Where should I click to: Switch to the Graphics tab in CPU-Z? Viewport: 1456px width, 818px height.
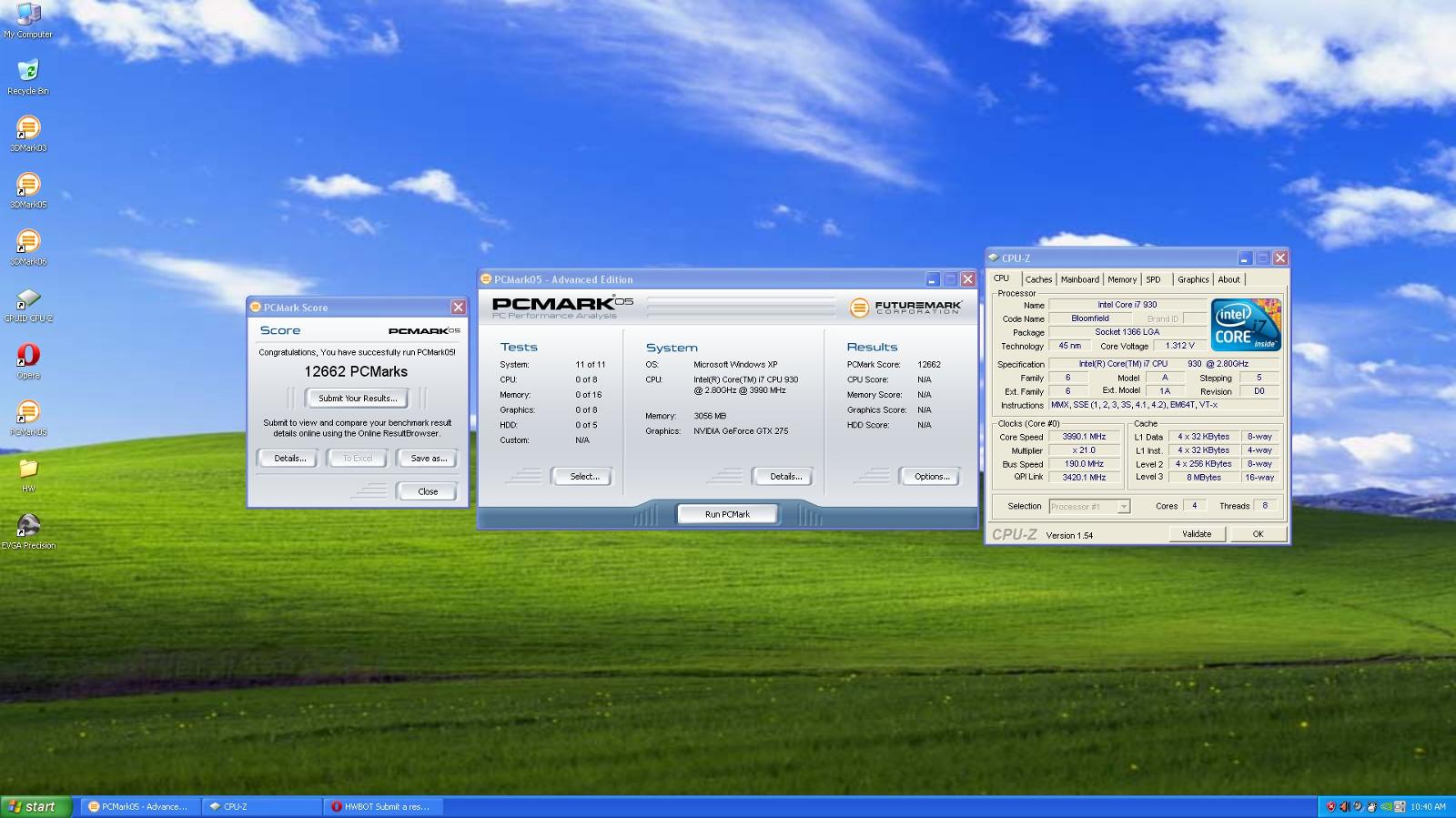click(x=1193, y=279)
